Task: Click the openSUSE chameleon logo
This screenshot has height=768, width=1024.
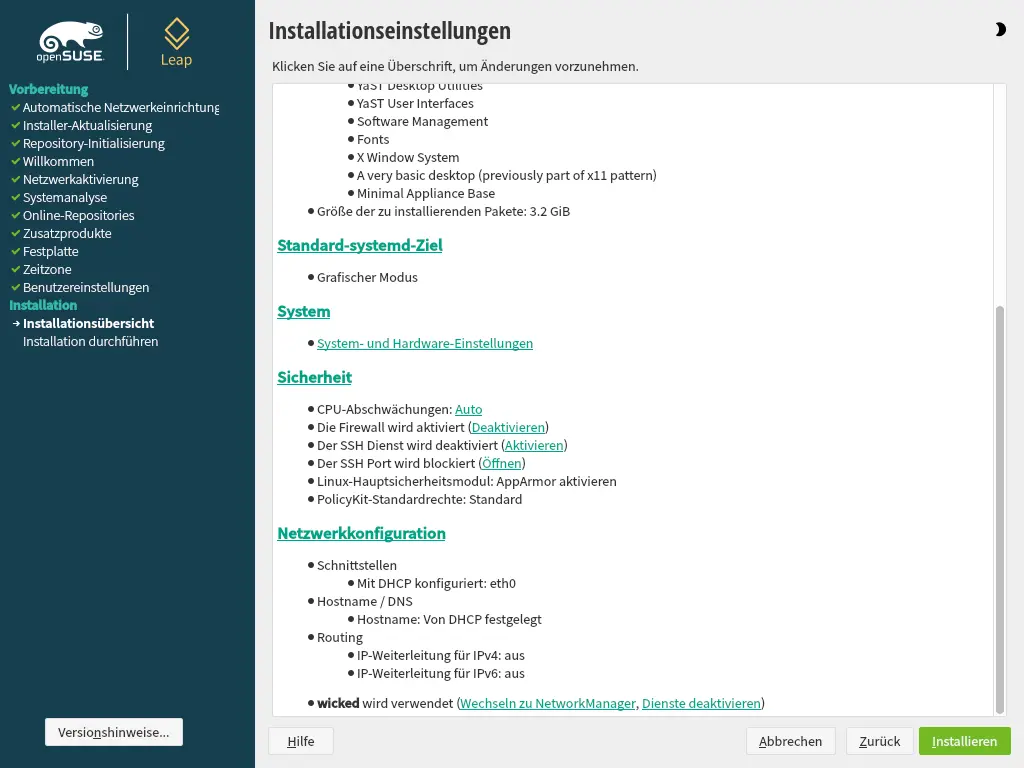Action: (70, 43)
